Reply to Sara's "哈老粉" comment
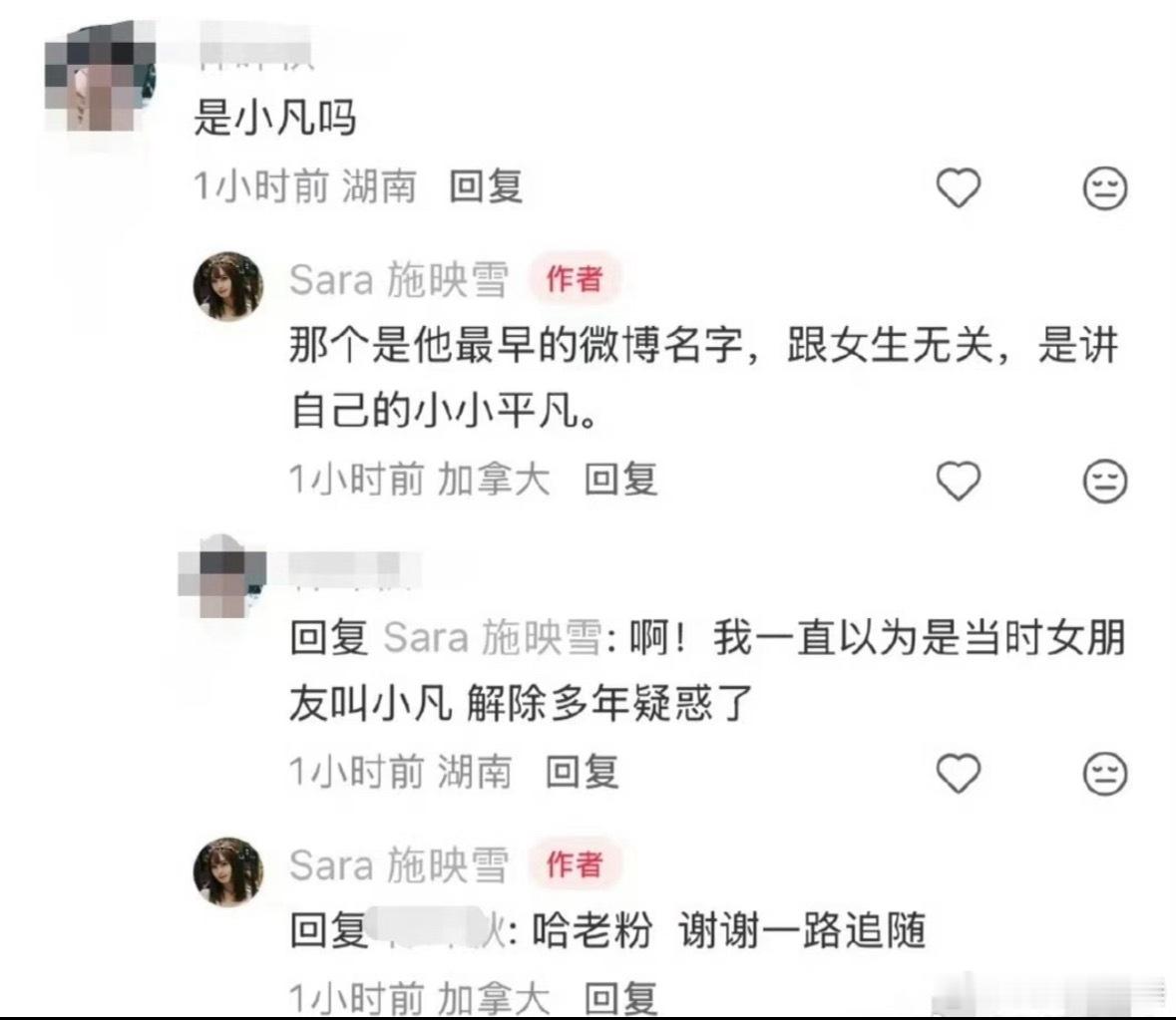 [621, 997]
